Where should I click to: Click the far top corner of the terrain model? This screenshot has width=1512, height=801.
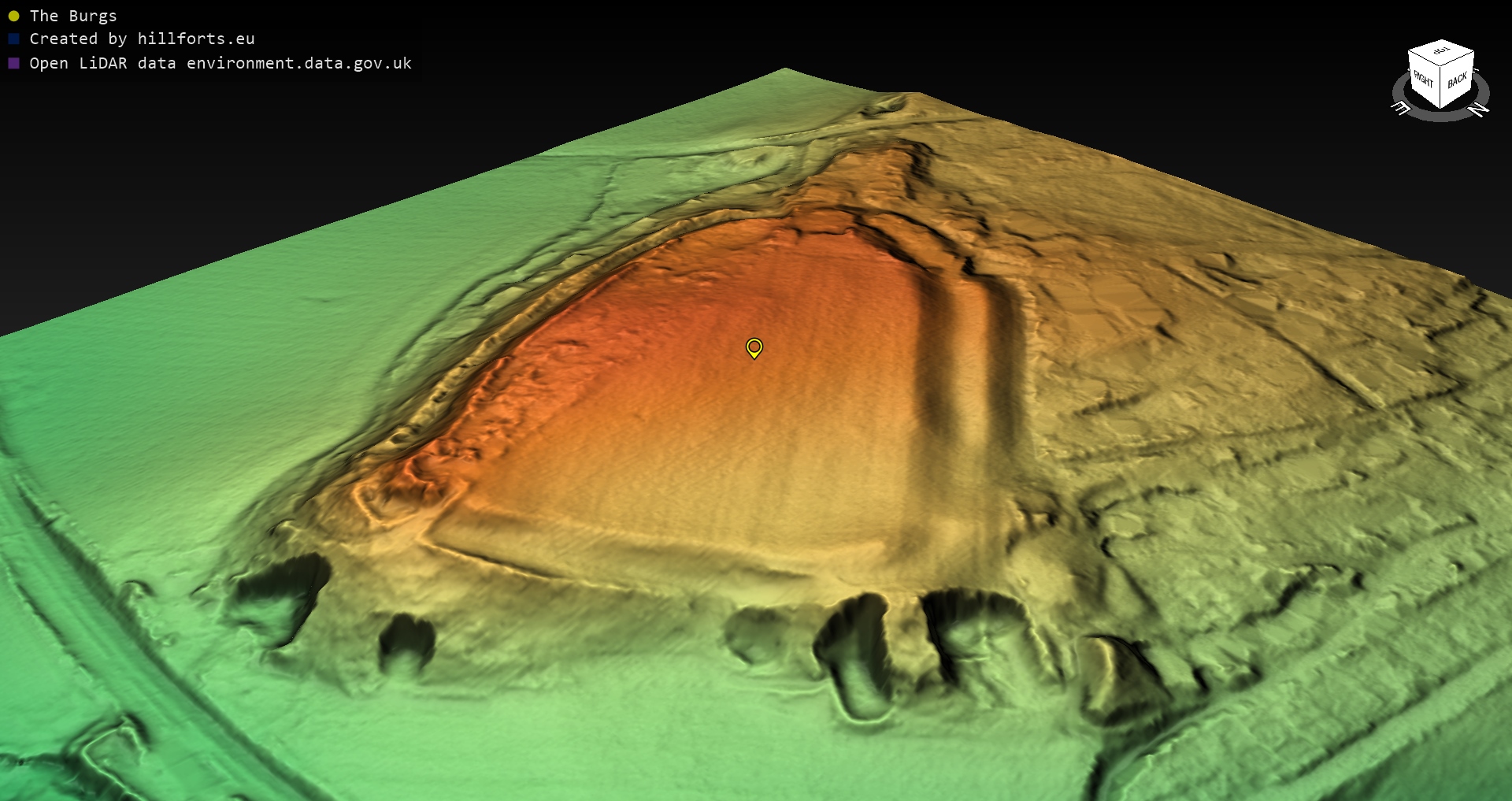point(784,71)
